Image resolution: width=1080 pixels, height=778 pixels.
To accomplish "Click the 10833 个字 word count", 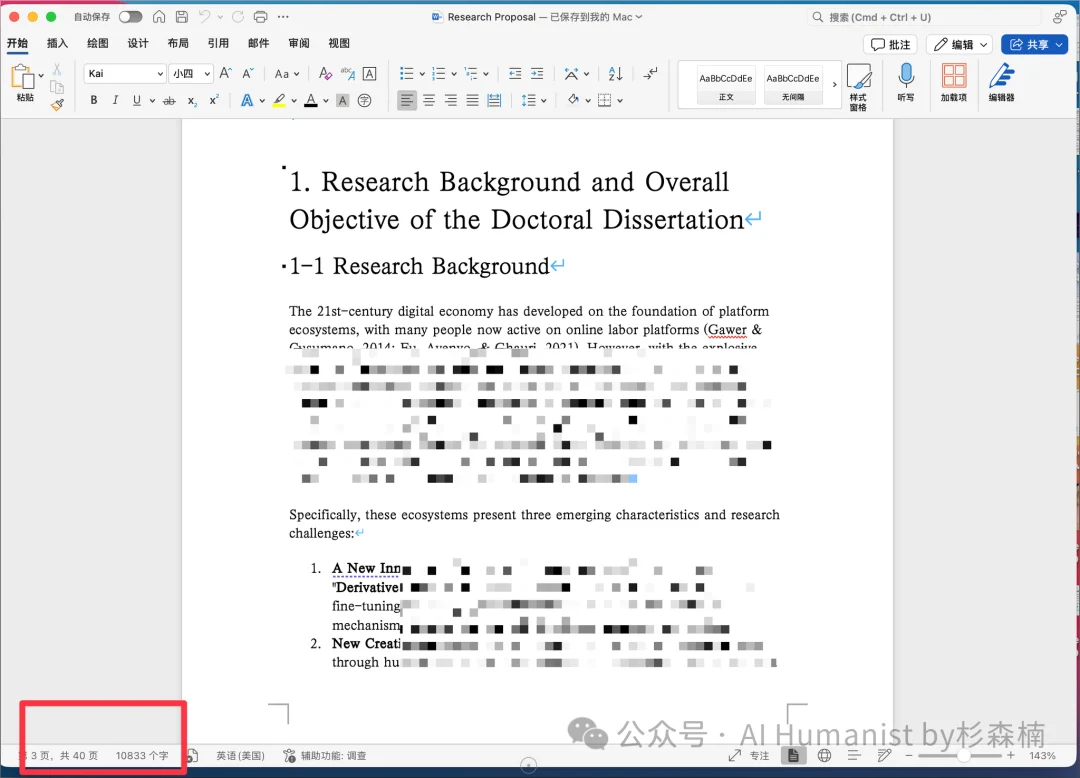I will pos(143,755).
